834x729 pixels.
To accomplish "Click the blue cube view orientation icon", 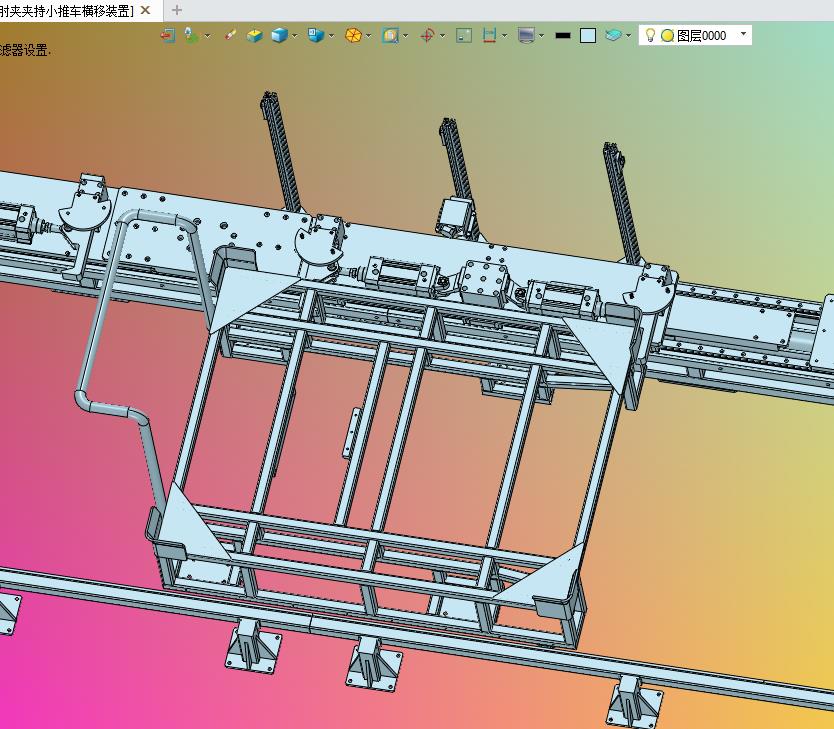I will tap(315, 36).
